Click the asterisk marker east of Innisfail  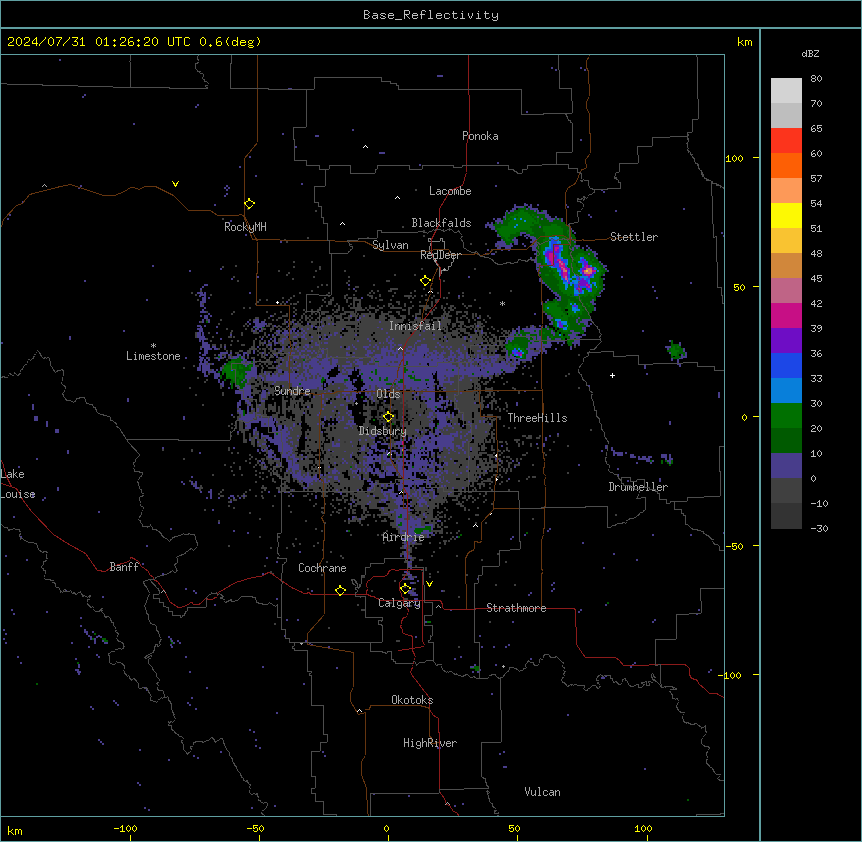tap(502, 303)
